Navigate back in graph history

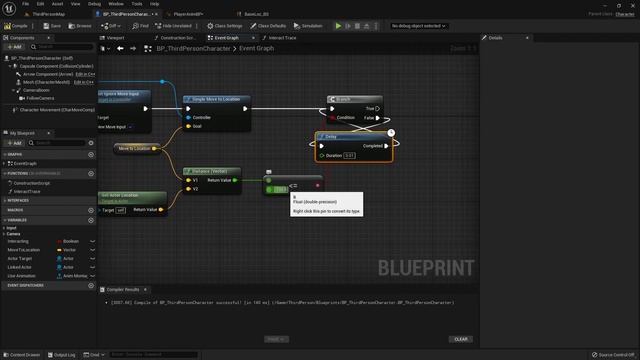(x=120, y=49)
